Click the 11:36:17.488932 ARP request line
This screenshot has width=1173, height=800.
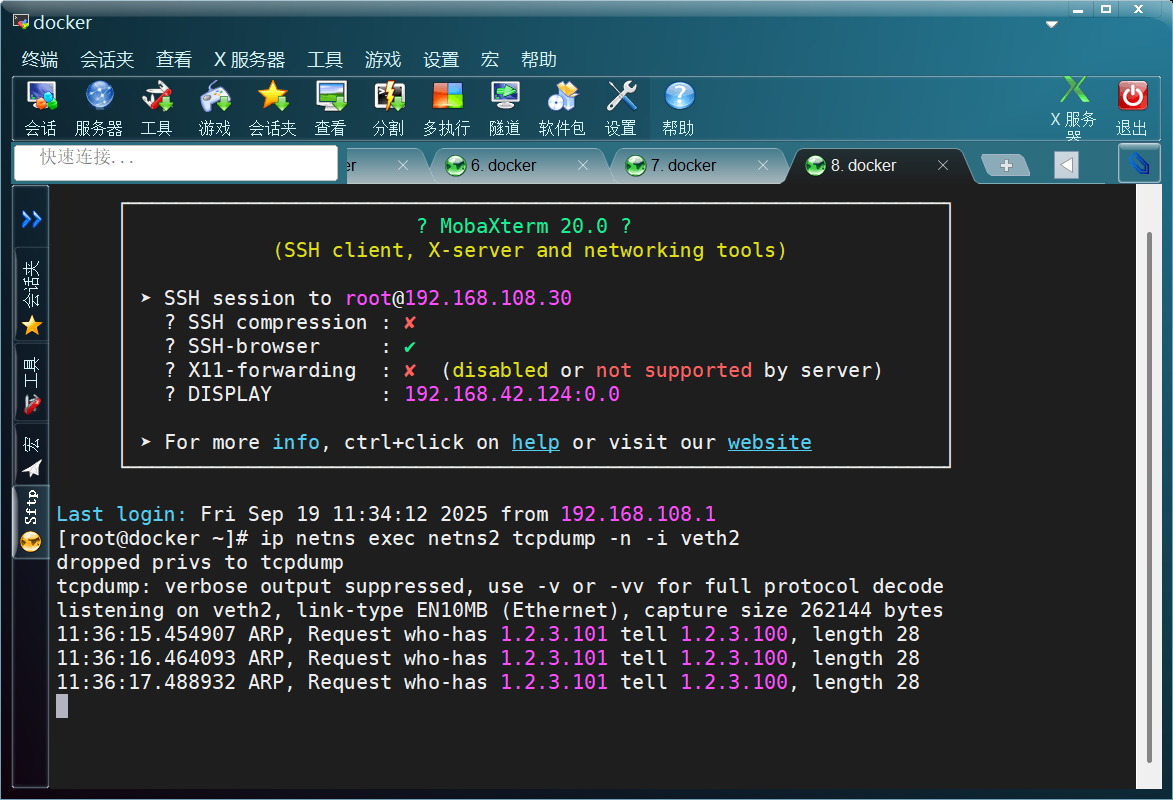[489, 682]
